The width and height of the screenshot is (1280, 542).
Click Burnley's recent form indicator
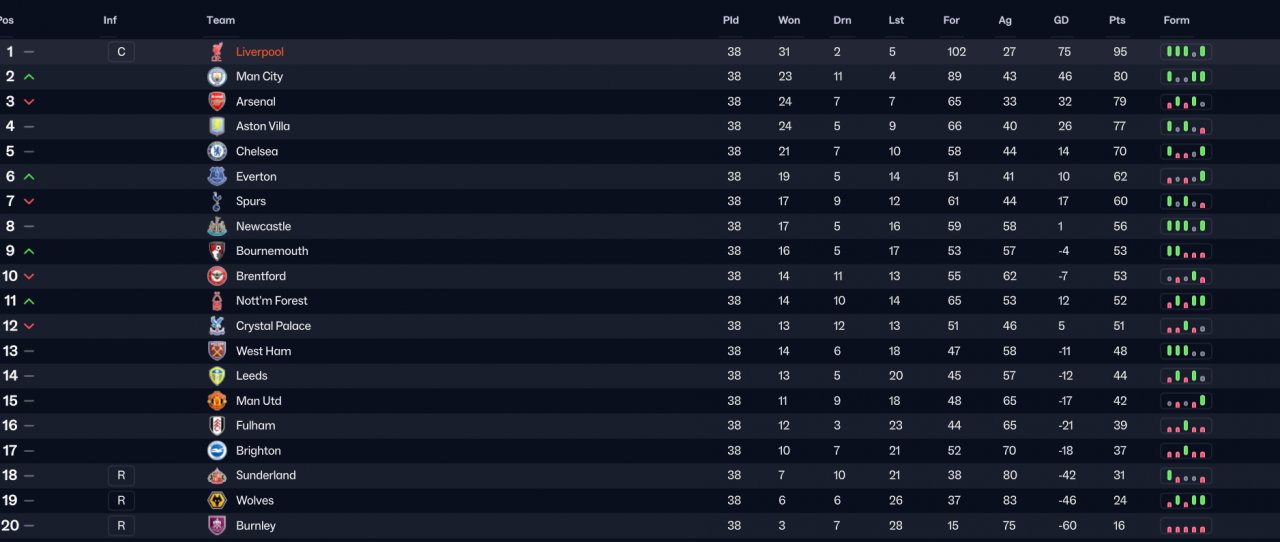tap(1186, 526)
